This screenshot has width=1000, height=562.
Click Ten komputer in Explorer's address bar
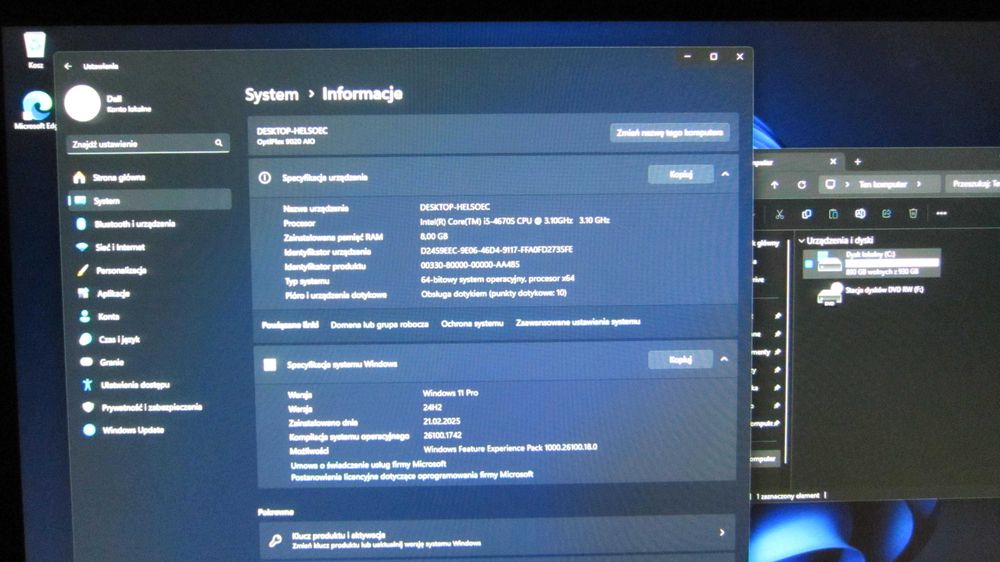tap(883, 184)
